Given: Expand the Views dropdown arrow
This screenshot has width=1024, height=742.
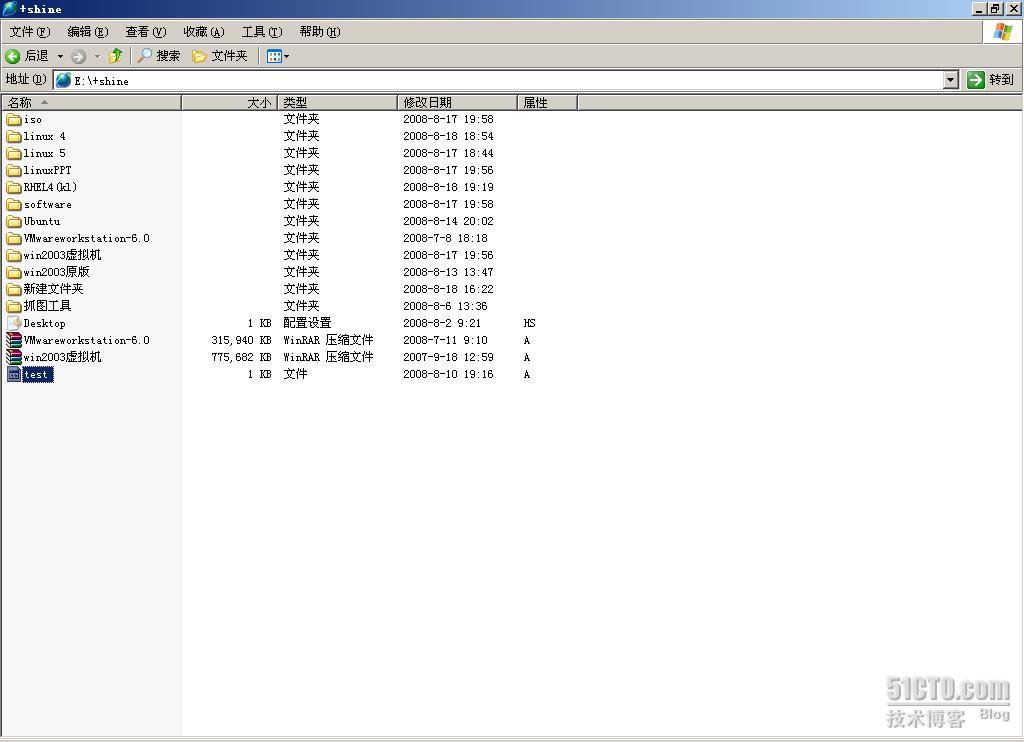Looking at the screenshot, I should pos(286,57).
